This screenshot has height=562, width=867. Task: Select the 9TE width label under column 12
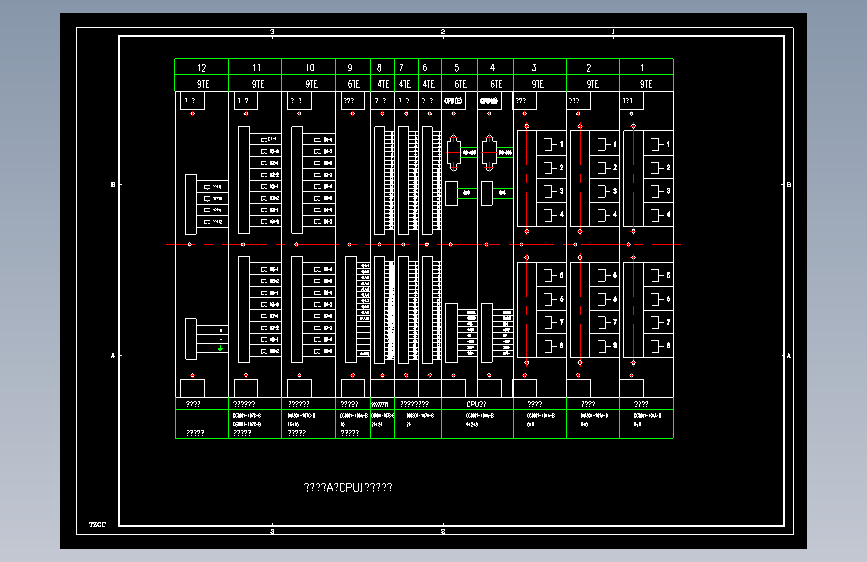203,84
